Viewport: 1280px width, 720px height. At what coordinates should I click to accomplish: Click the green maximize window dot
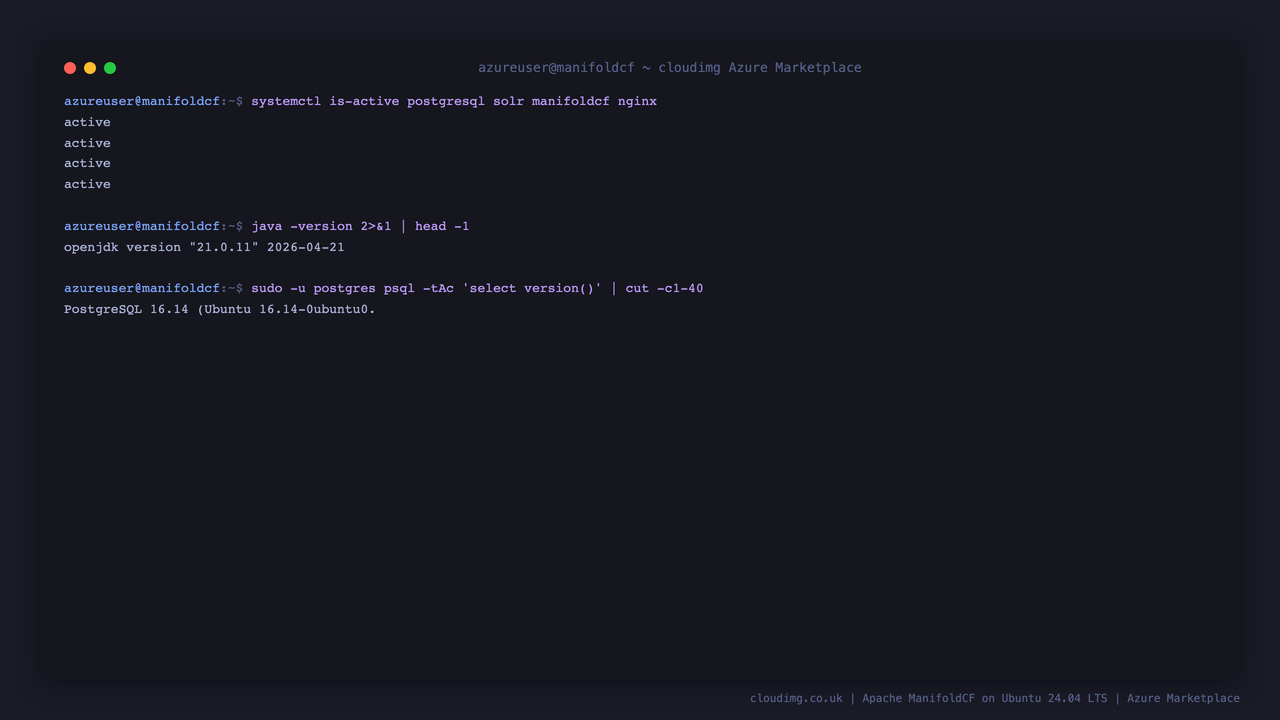[110, 68]
